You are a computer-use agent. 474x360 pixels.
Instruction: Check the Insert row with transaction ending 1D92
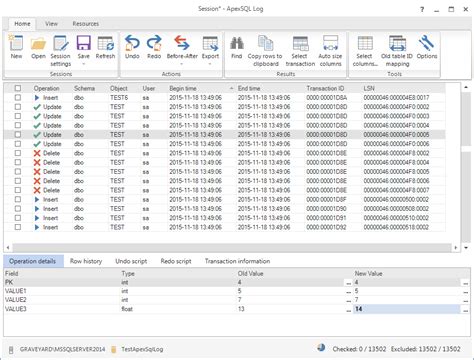click(18, 227)
